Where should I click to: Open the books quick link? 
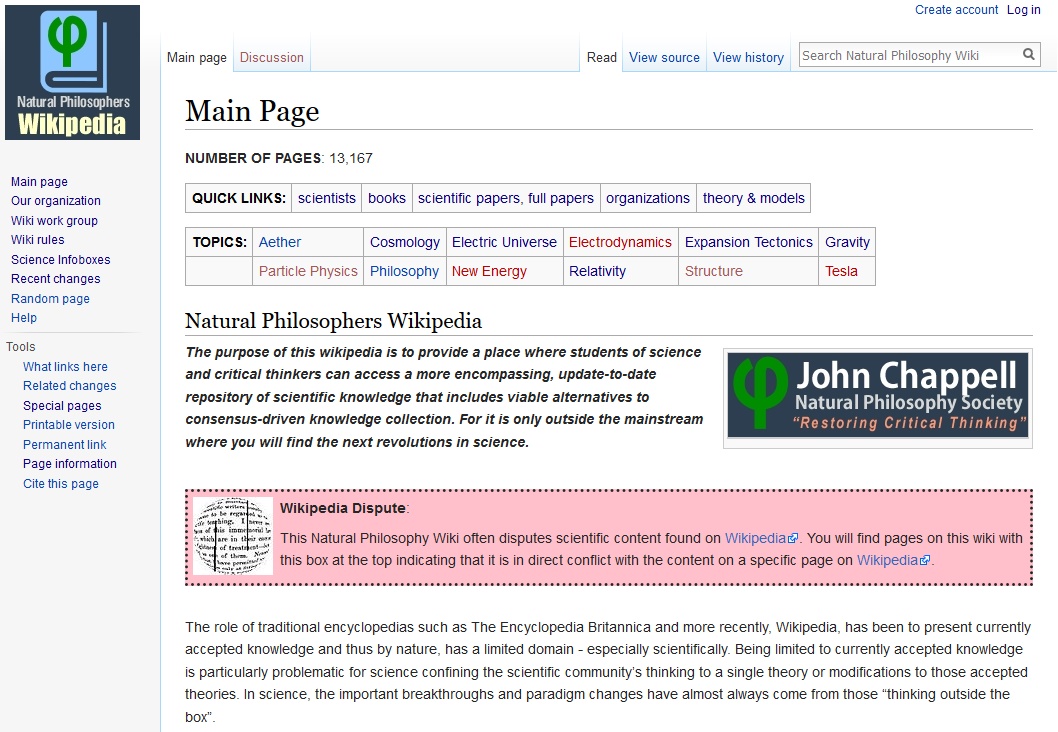[x=387, y=198]
